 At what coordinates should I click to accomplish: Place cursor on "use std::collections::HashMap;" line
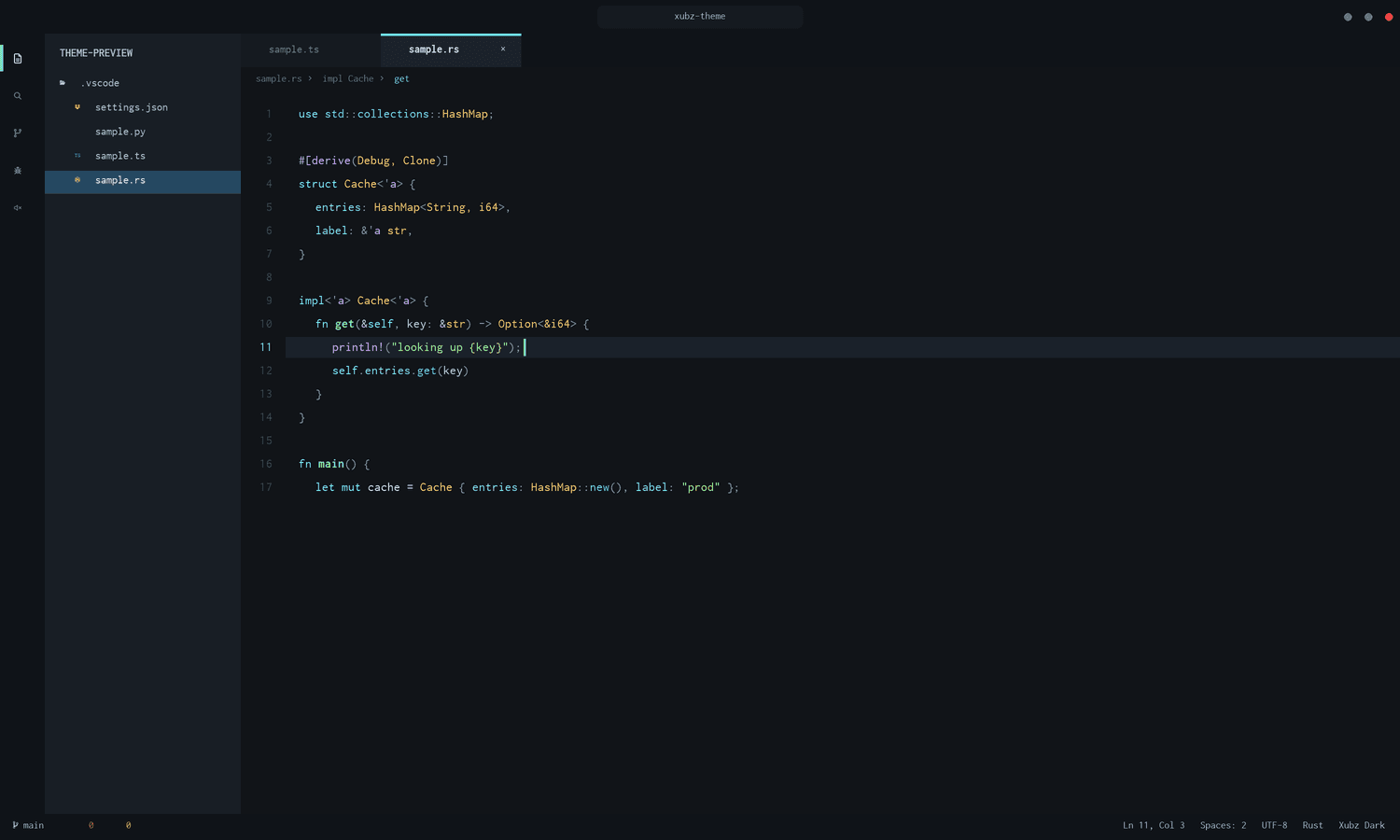[396, 114]
